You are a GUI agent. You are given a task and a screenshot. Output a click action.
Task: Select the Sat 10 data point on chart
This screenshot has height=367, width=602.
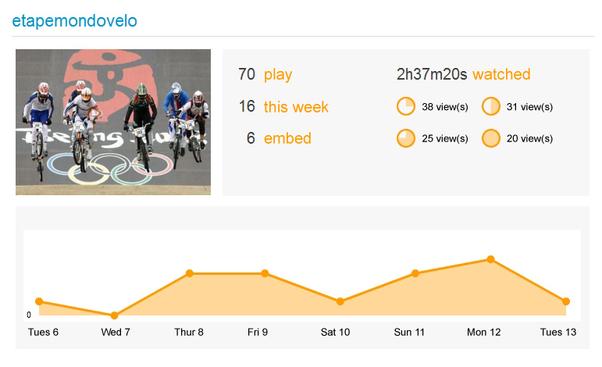pyautogui.click(x=340, y=301)
